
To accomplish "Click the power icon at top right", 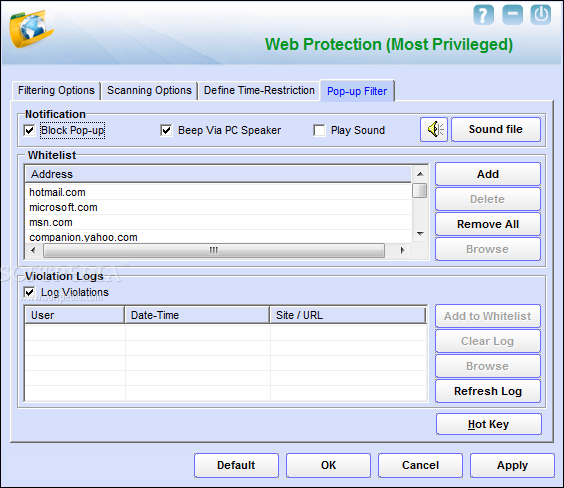I will tap(541, 15).
